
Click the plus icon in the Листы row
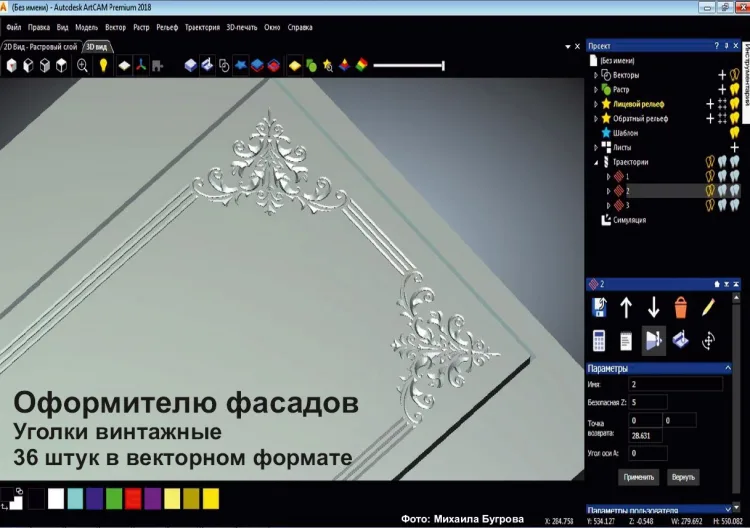point(734,148)
